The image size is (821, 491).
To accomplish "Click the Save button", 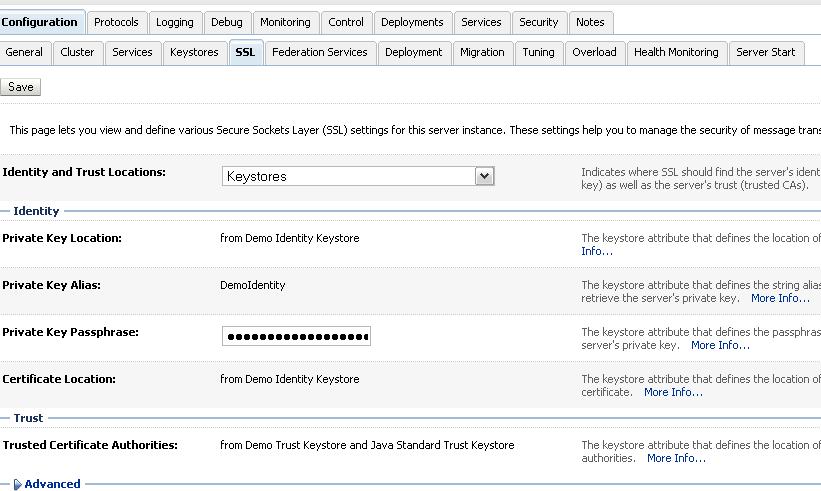I will (20, 87).
